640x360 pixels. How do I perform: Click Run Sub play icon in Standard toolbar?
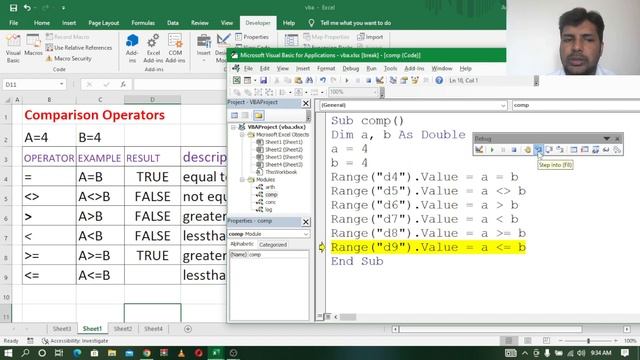pyautogui.click(x=347, y=80)
